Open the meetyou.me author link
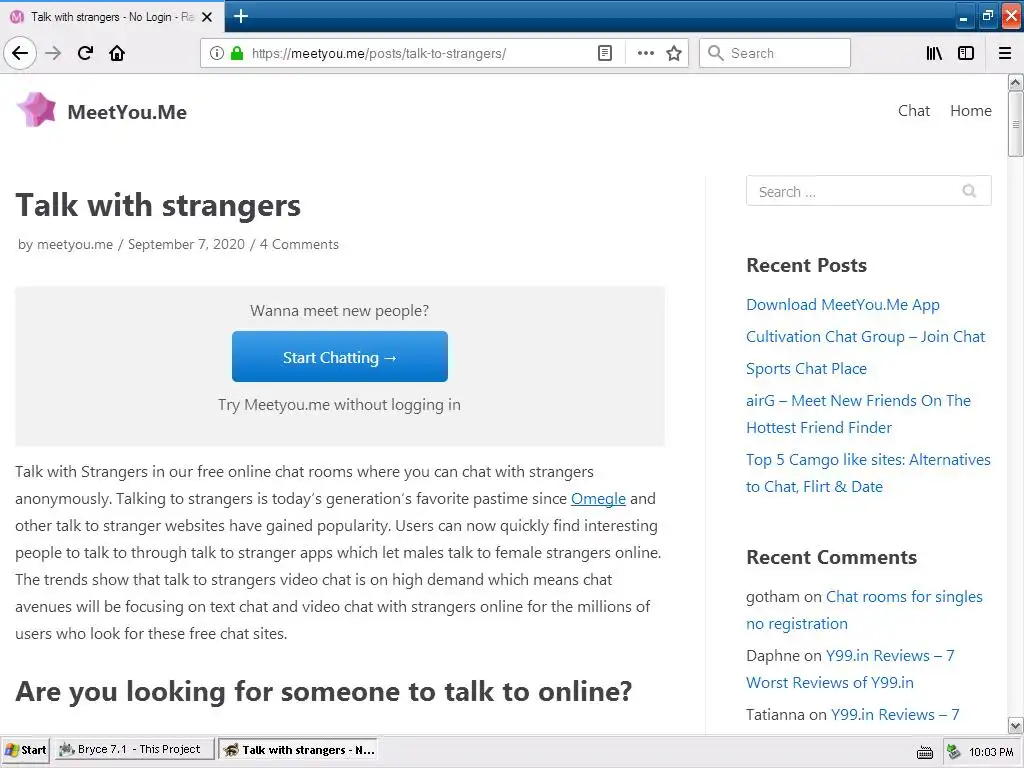The image size is (1024, 768). click(74, 244)
